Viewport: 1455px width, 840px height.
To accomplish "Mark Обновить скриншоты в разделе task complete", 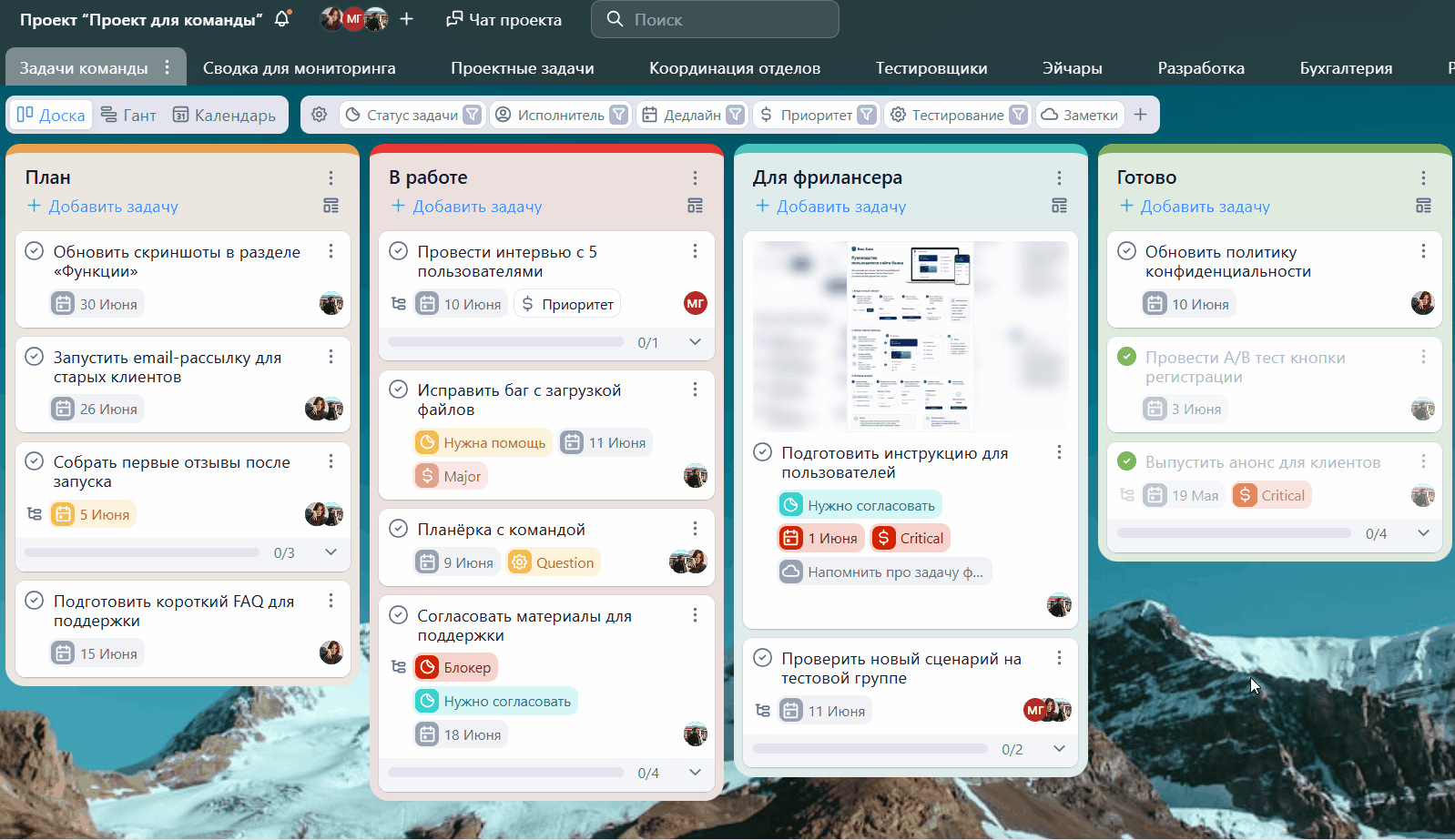I will click(35, 251).
